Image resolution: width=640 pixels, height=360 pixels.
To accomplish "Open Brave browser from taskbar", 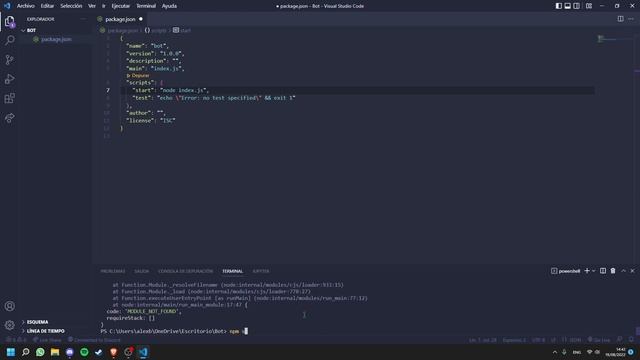I will (x=113, y=352).
